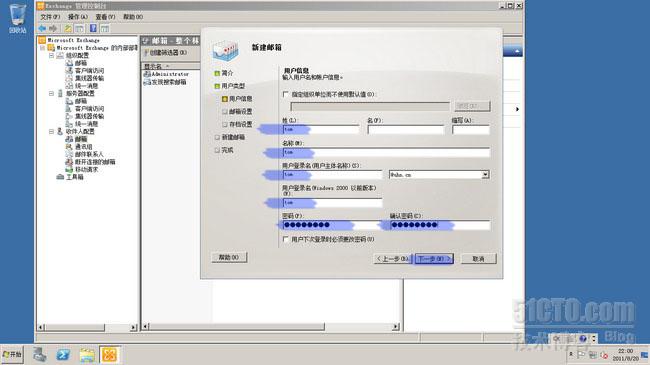Collapse the 组织配置 tree node
Screen dimensions: 650x365
tap(51, 55)
